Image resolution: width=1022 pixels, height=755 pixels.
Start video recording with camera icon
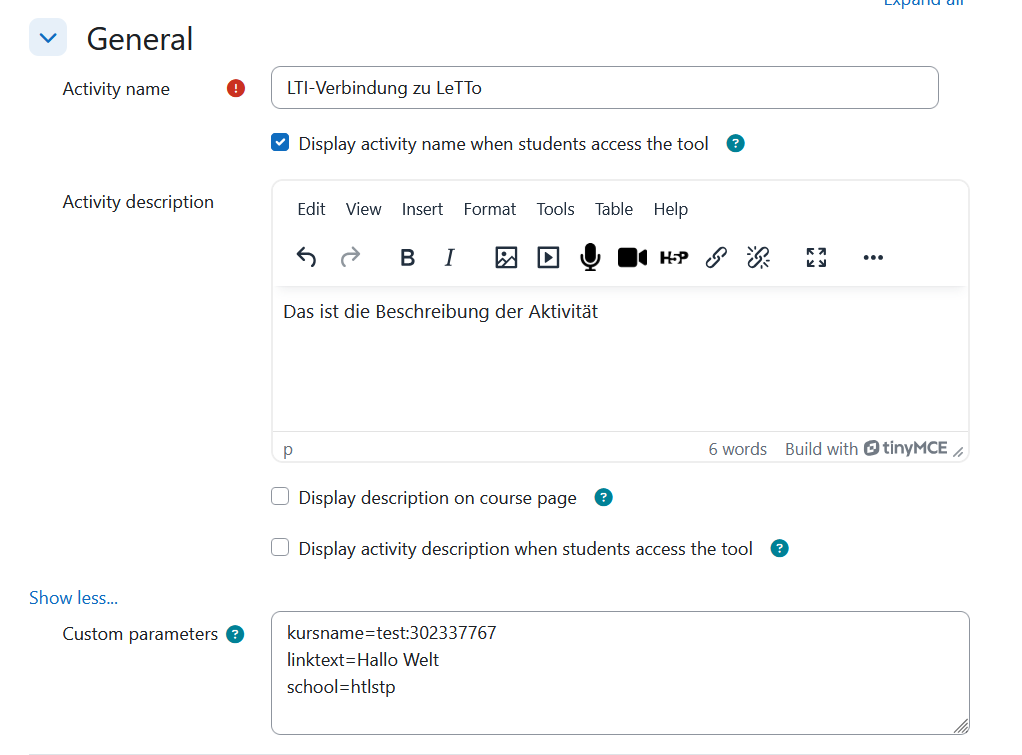point(632,258)
